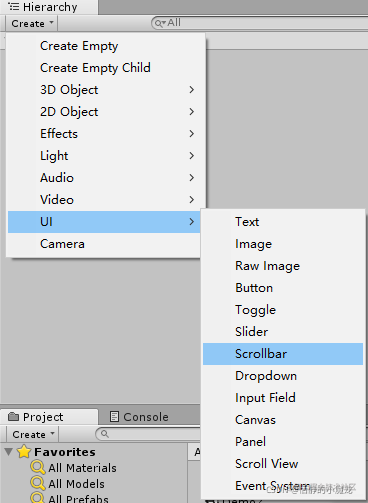Image resolution: width=368 pixels, height=503 pixels.
Task: Click the All Materials search icon
Action: [38, 467]
